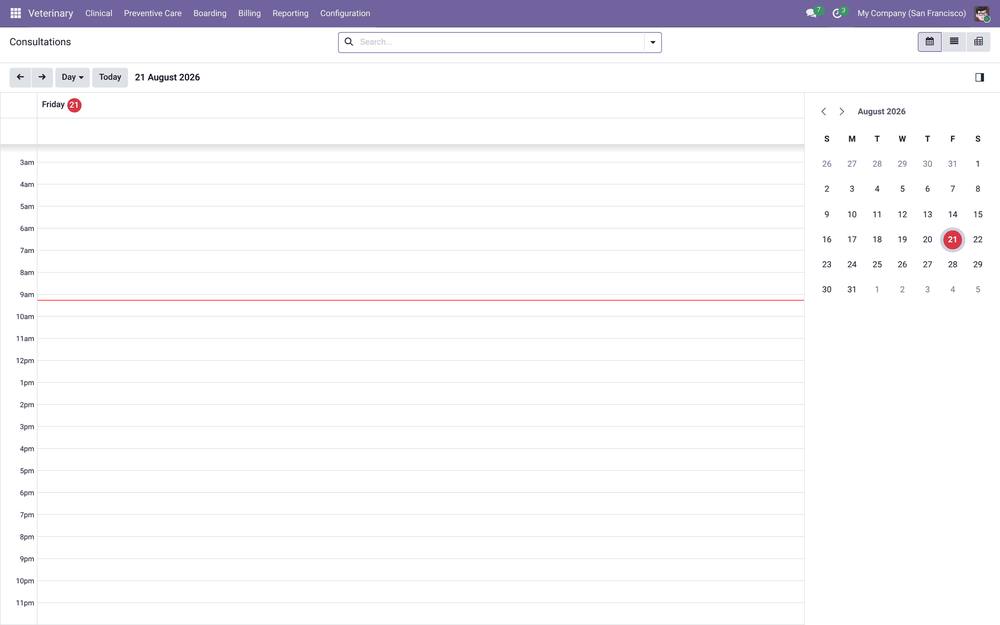Switch to calendar view

click(x=929, y=41)
